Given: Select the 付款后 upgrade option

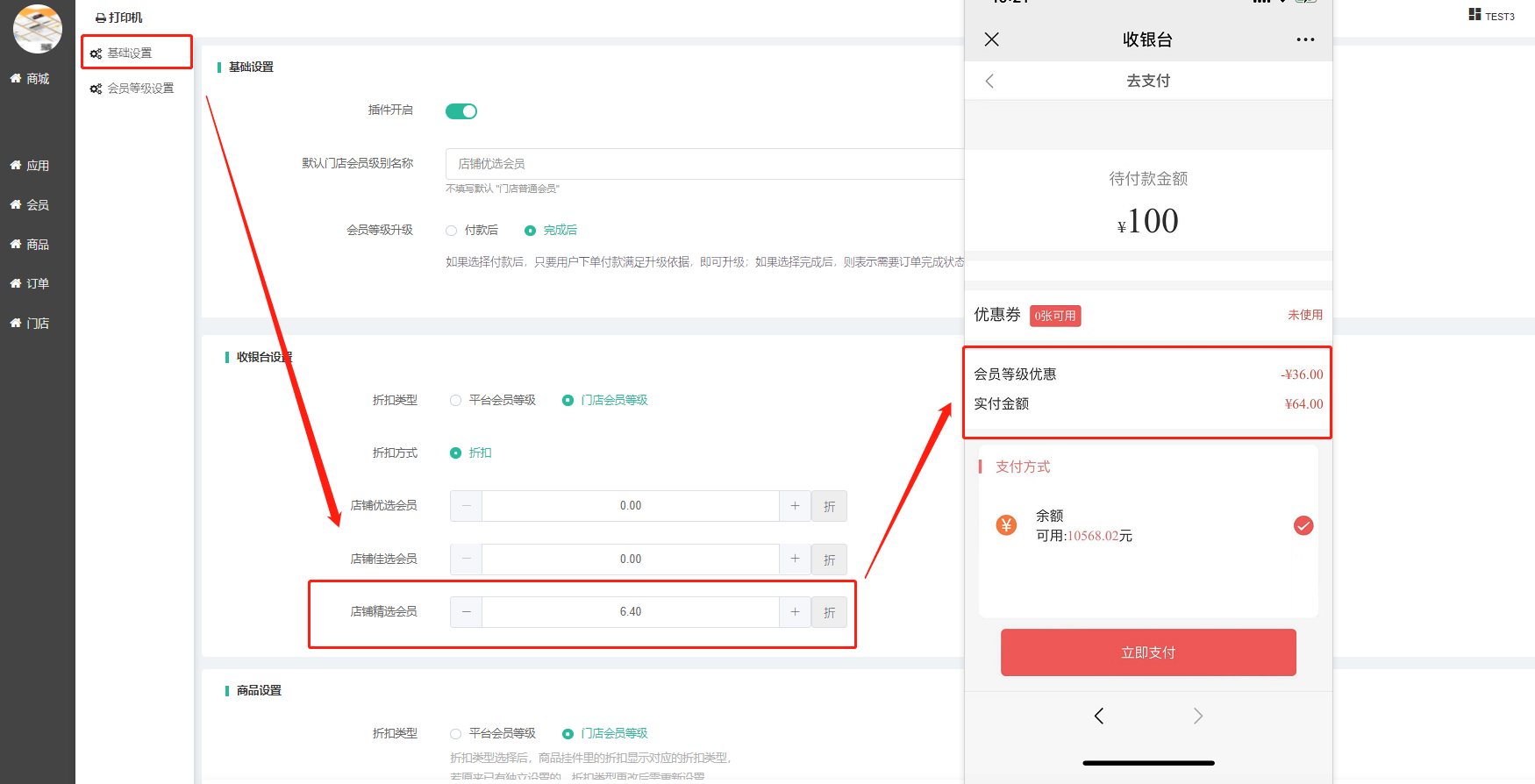Looking at the screenshot, I should point(452,231).
